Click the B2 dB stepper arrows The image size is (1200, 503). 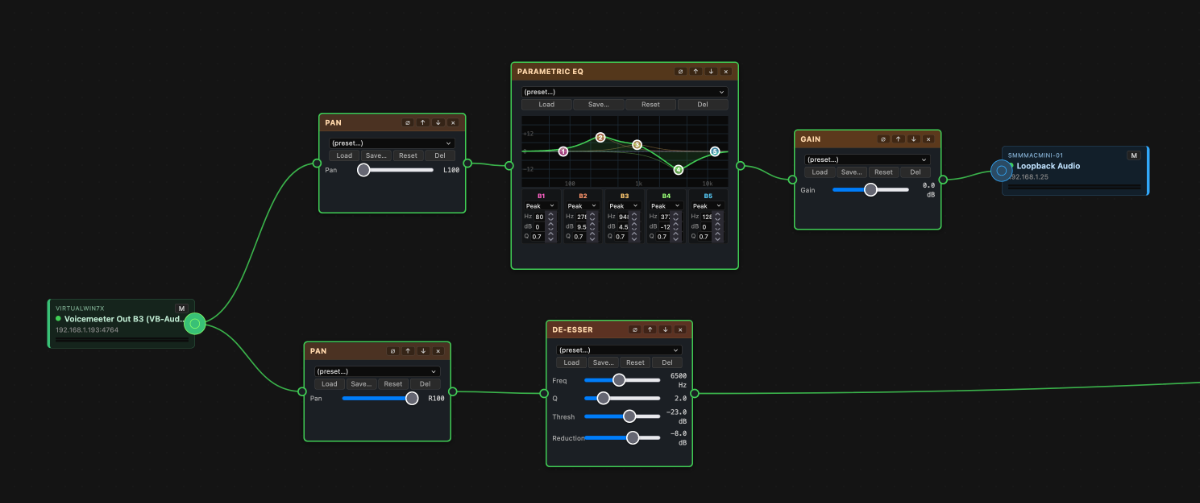click(592, 227)
